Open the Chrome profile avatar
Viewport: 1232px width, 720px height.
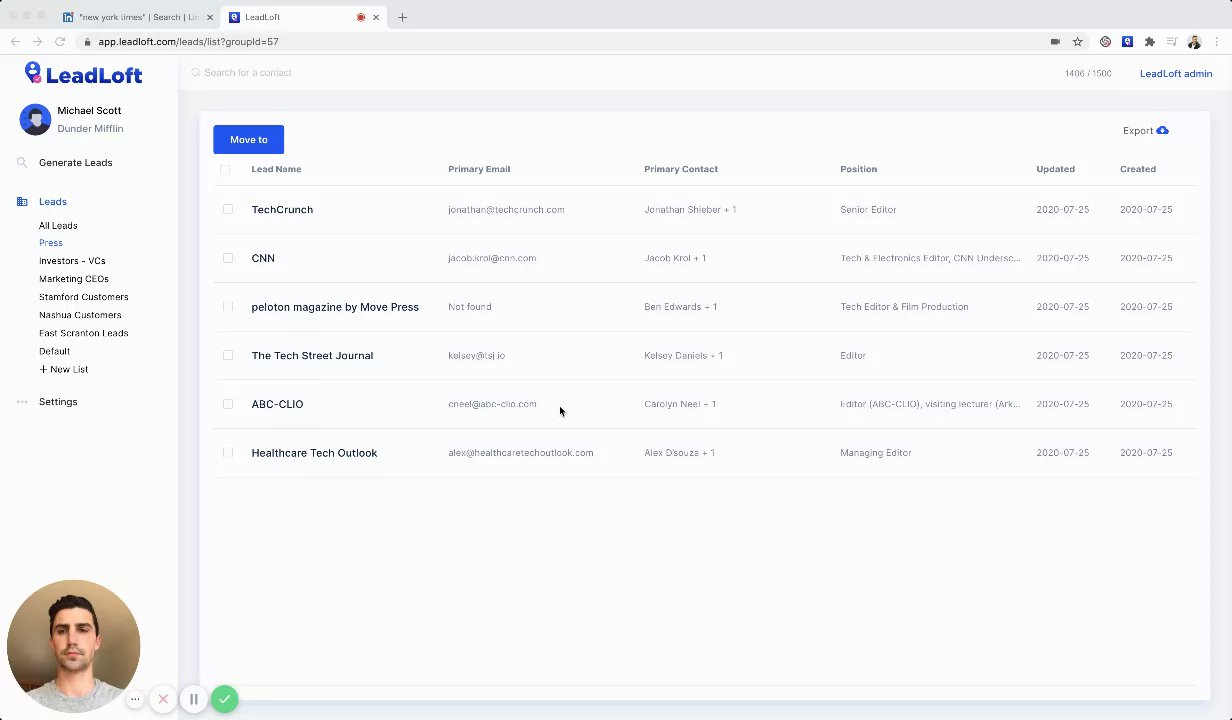click(x=1194, y=42)
